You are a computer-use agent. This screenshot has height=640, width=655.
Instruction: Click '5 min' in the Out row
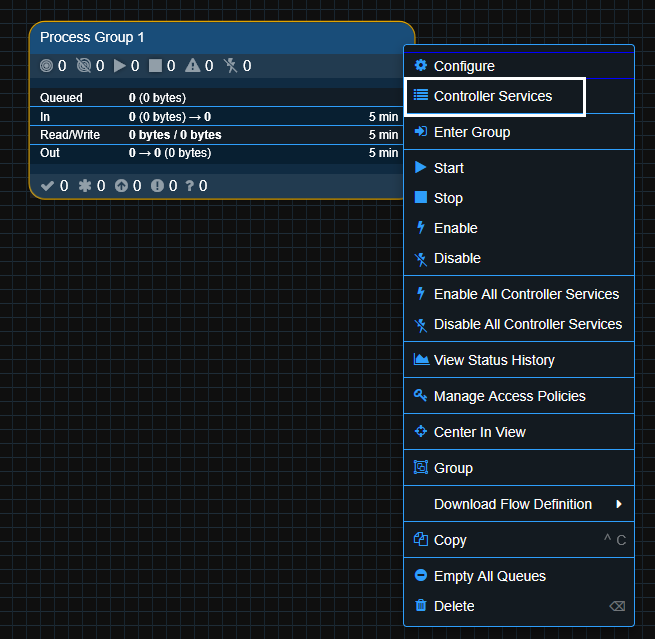tap(383, 153)
